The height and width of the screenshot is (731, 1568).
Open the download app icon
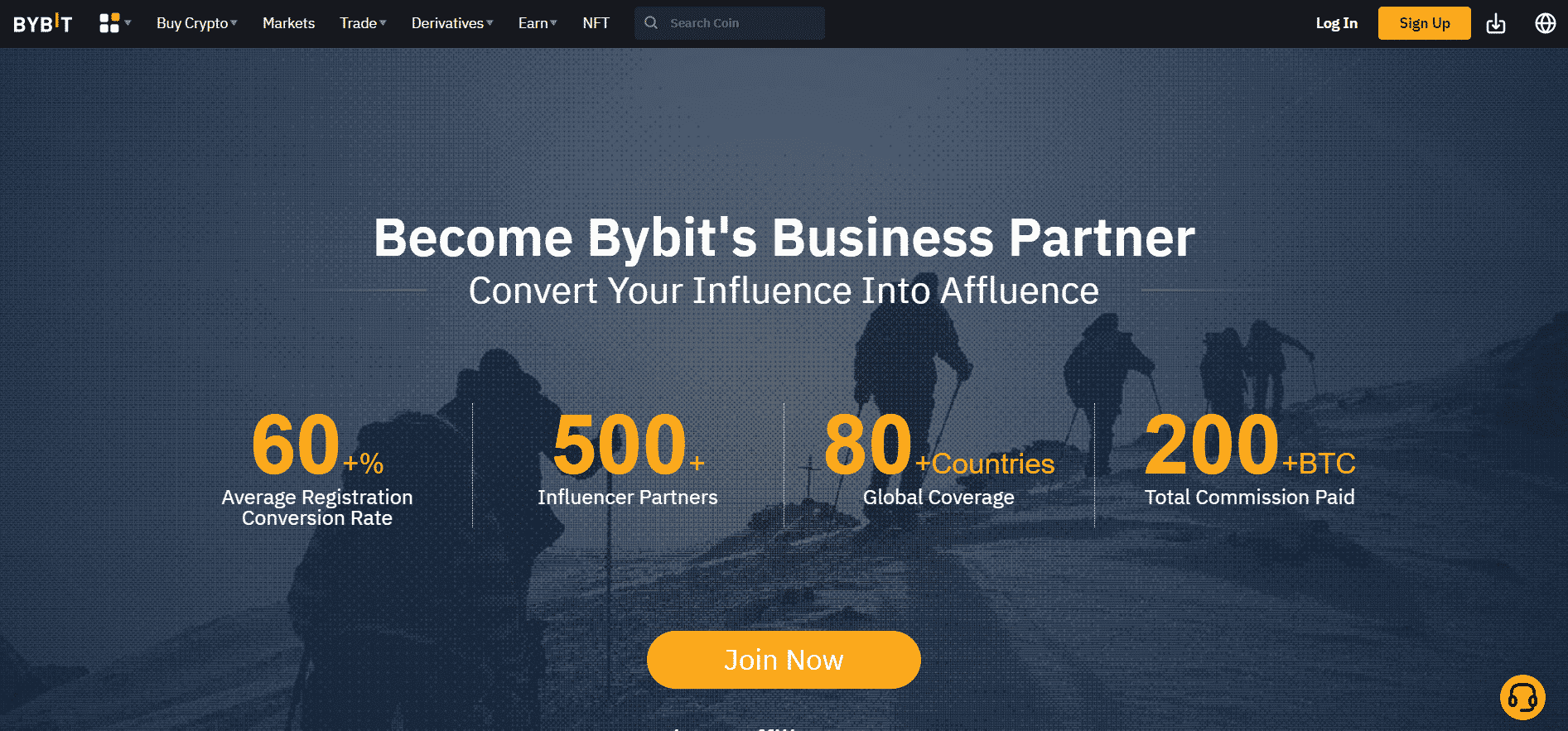(x=1496, y=23)
